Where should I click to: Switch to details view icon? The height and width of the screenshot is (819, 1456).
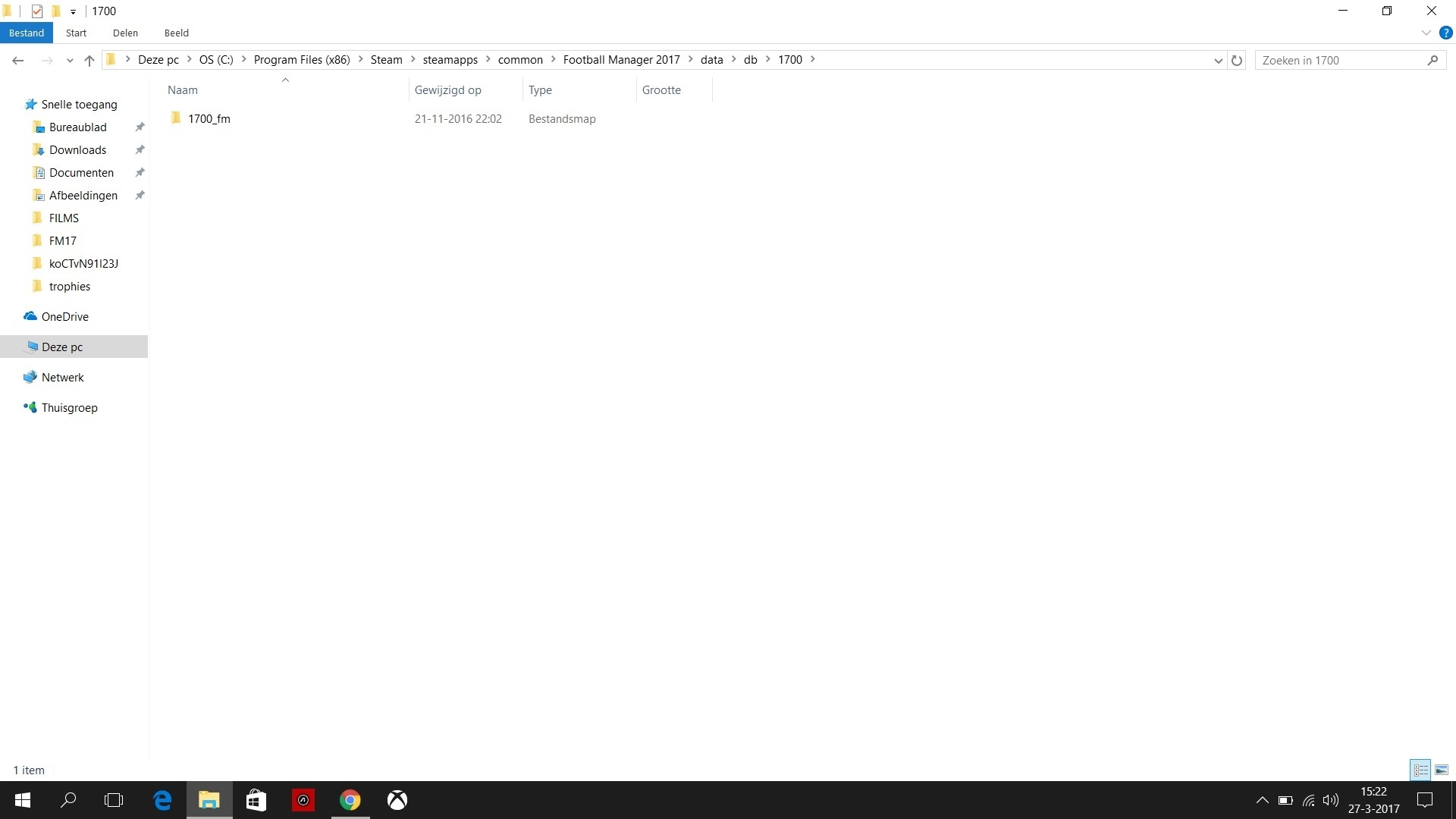point(1420,770)
